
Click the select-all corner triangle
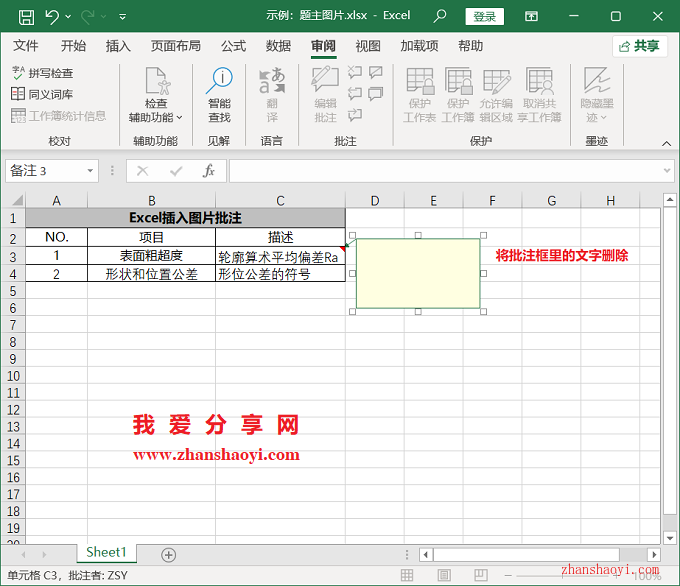pyautogui.click(x=16, y=200)
